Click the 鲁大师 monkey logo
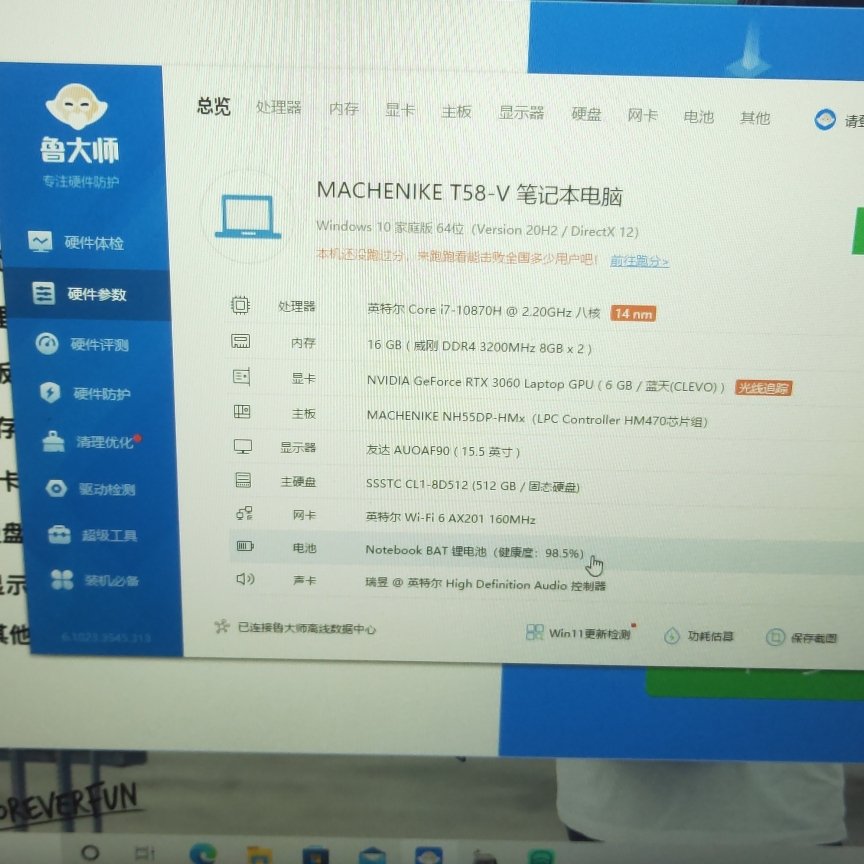Image resolution: width=864 pixels, height=864 pixels. [77, 106]
